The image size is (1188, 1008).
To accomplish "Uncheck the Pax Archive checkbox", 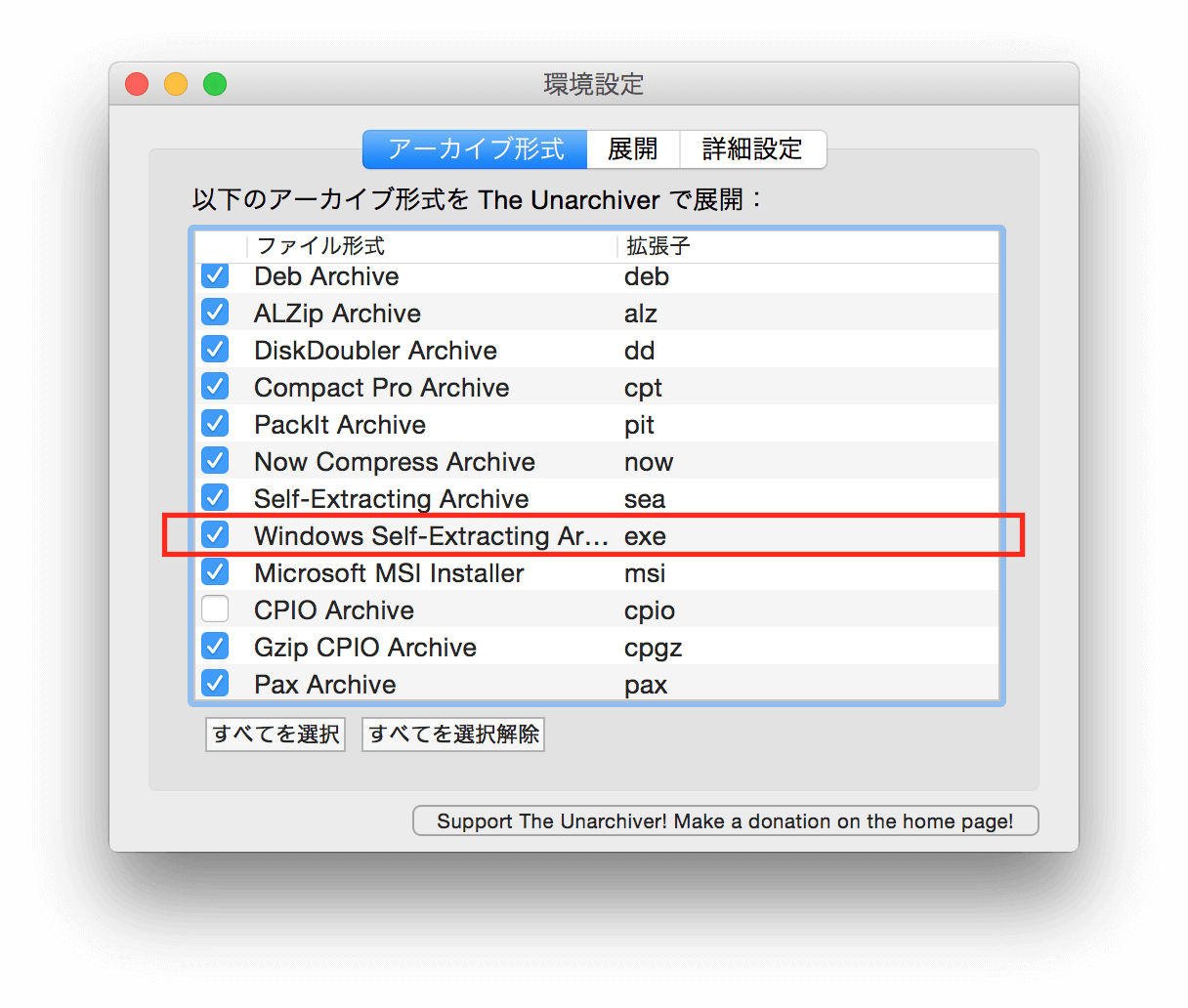I will pyautogui.click(x=215, y=684).
